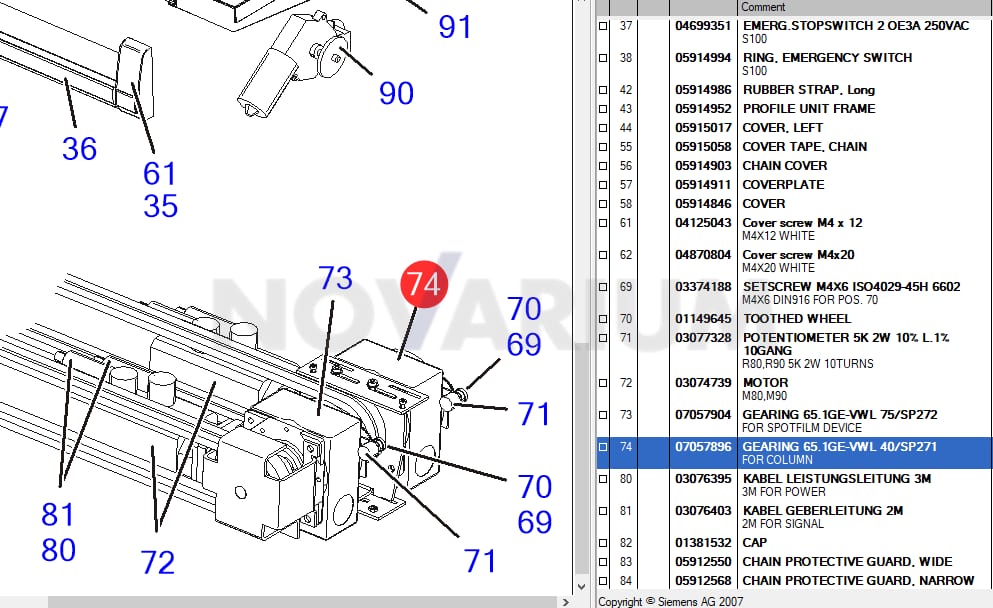Select GEARING 75/SP272 for spotfilm device
993x608 pixels.
pyautogui.click(x=794, y=421)
